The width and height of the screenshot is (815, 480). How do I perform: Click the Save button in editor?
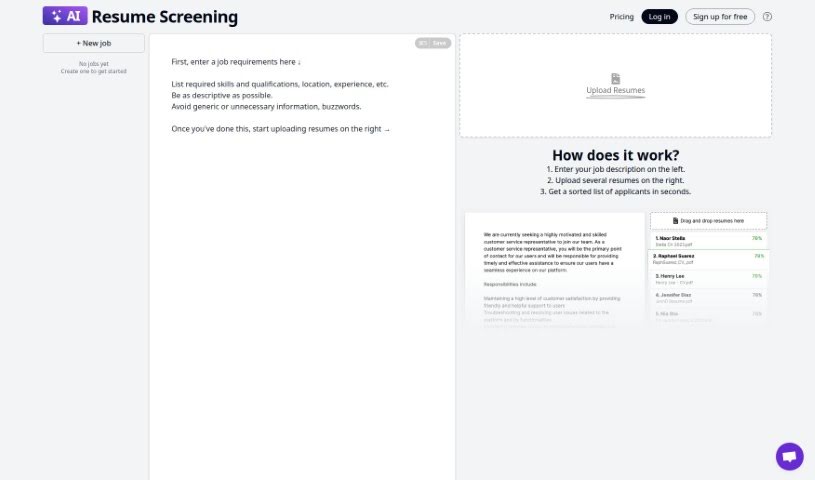[433, 43]
